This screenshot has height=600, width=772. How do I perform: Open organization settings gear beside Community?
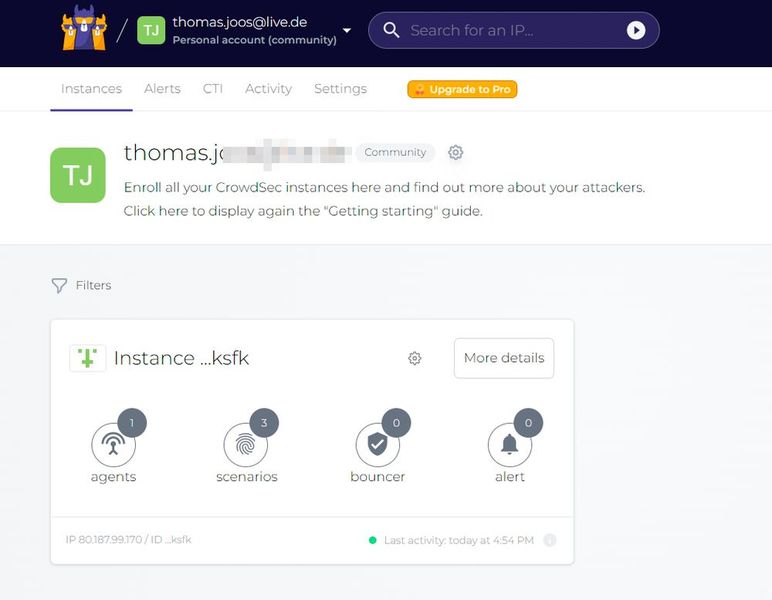tap(455, 153)
